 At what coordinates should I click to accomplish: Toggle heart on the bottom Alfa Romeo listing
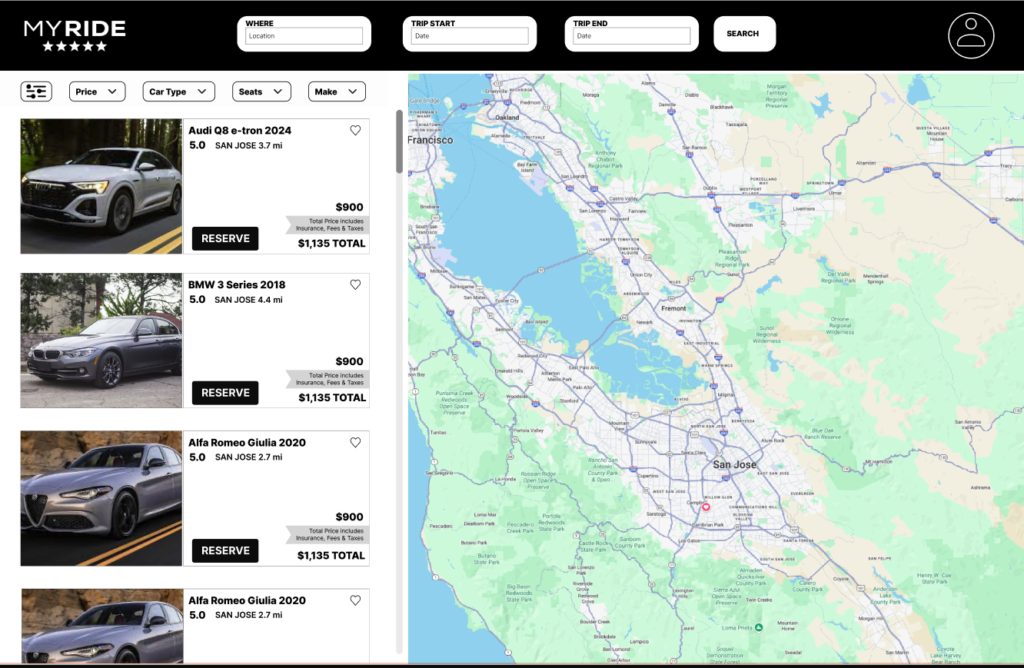pyautogui.click(x=355, y=600)
